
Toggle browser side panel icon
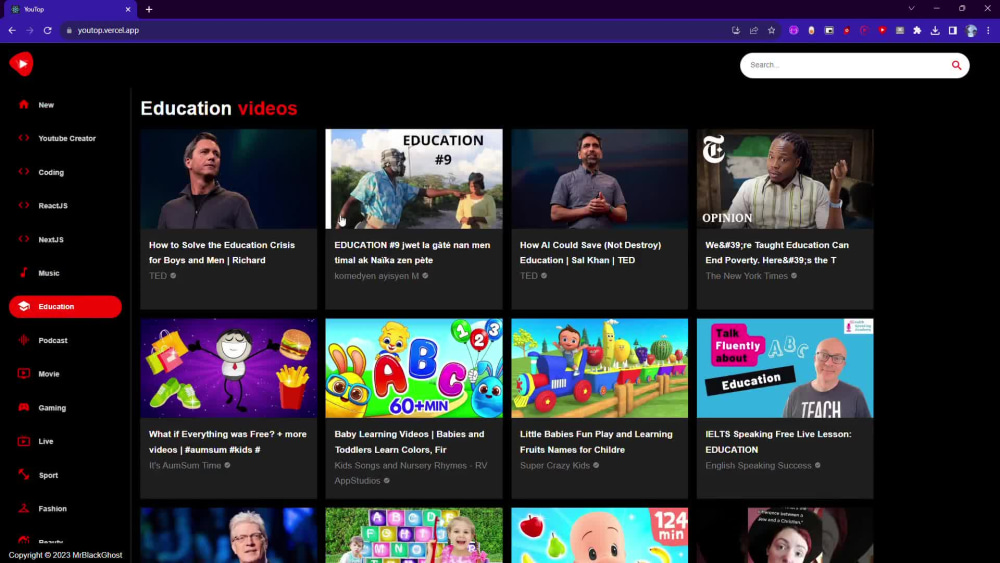[x=953, y=30]
